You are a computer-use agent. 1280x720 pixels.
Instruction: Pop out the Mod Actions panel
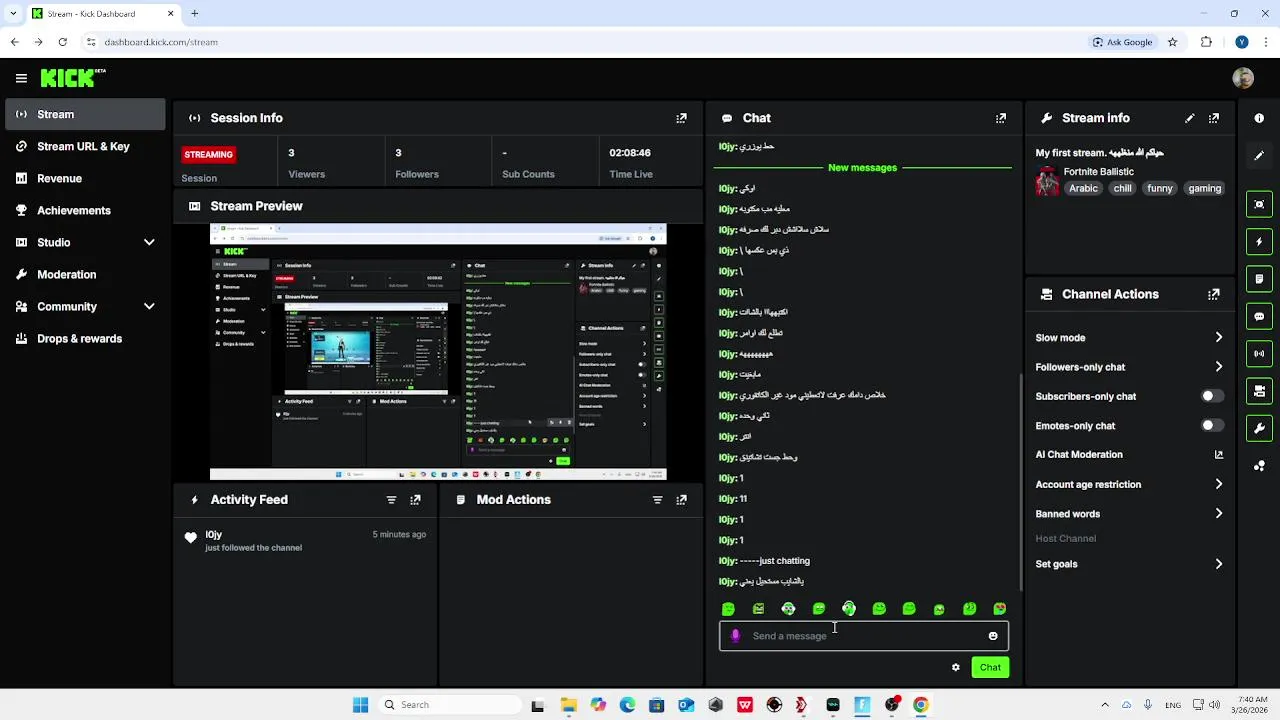pos(681,500)
